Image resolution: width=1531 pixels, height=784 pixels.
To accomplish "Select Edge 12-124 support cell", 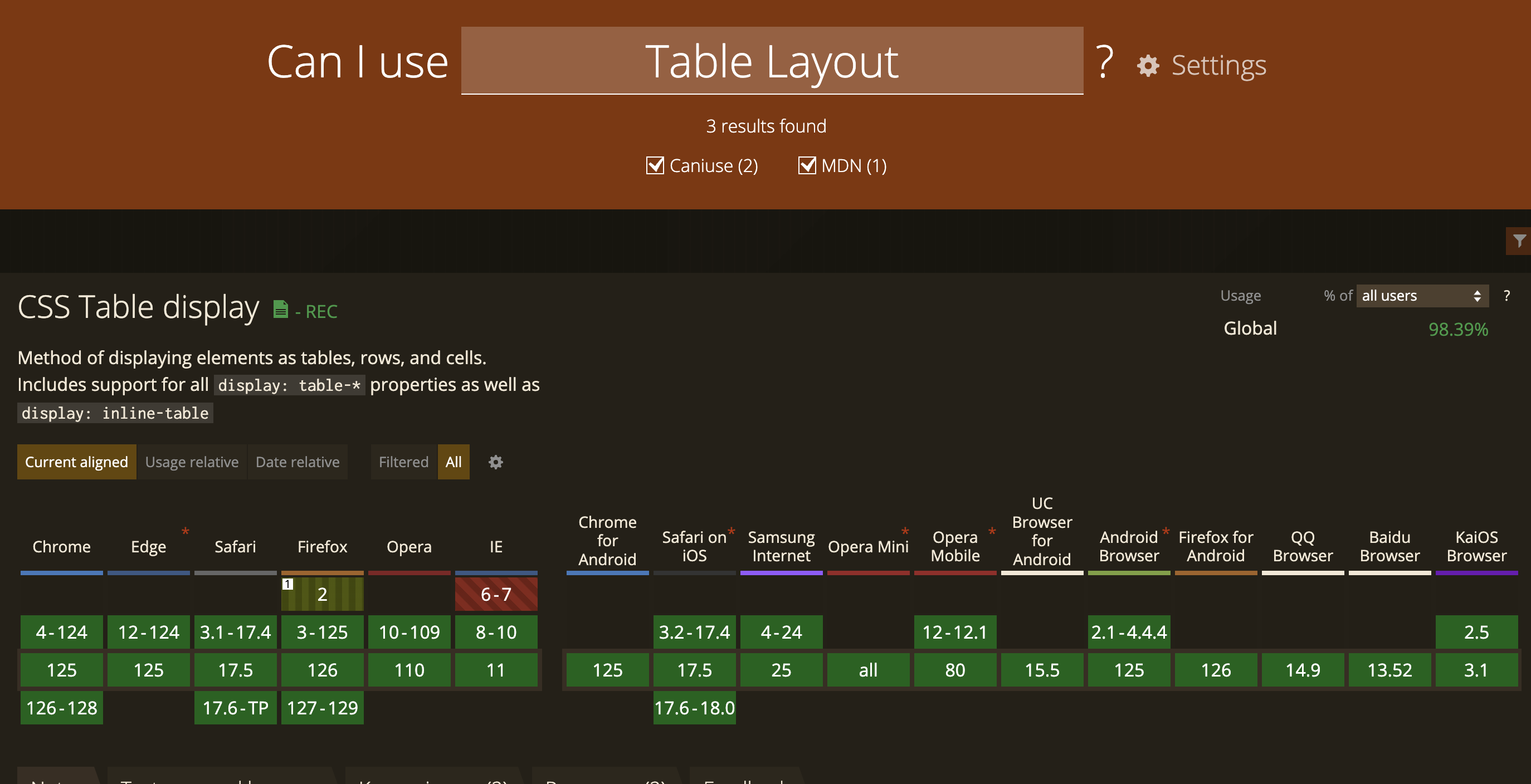I will coord(149,632).
